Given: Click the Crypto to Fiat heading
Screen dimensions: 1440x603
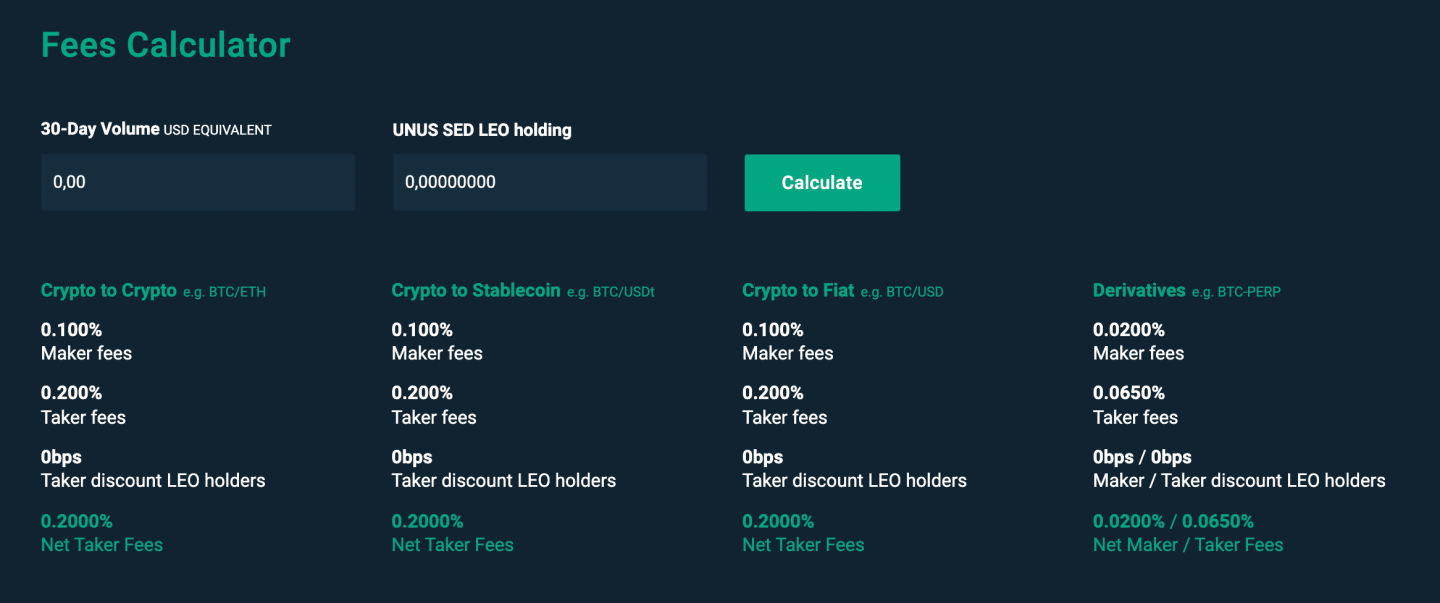Looking at the screenshot, I should (798, 291).
